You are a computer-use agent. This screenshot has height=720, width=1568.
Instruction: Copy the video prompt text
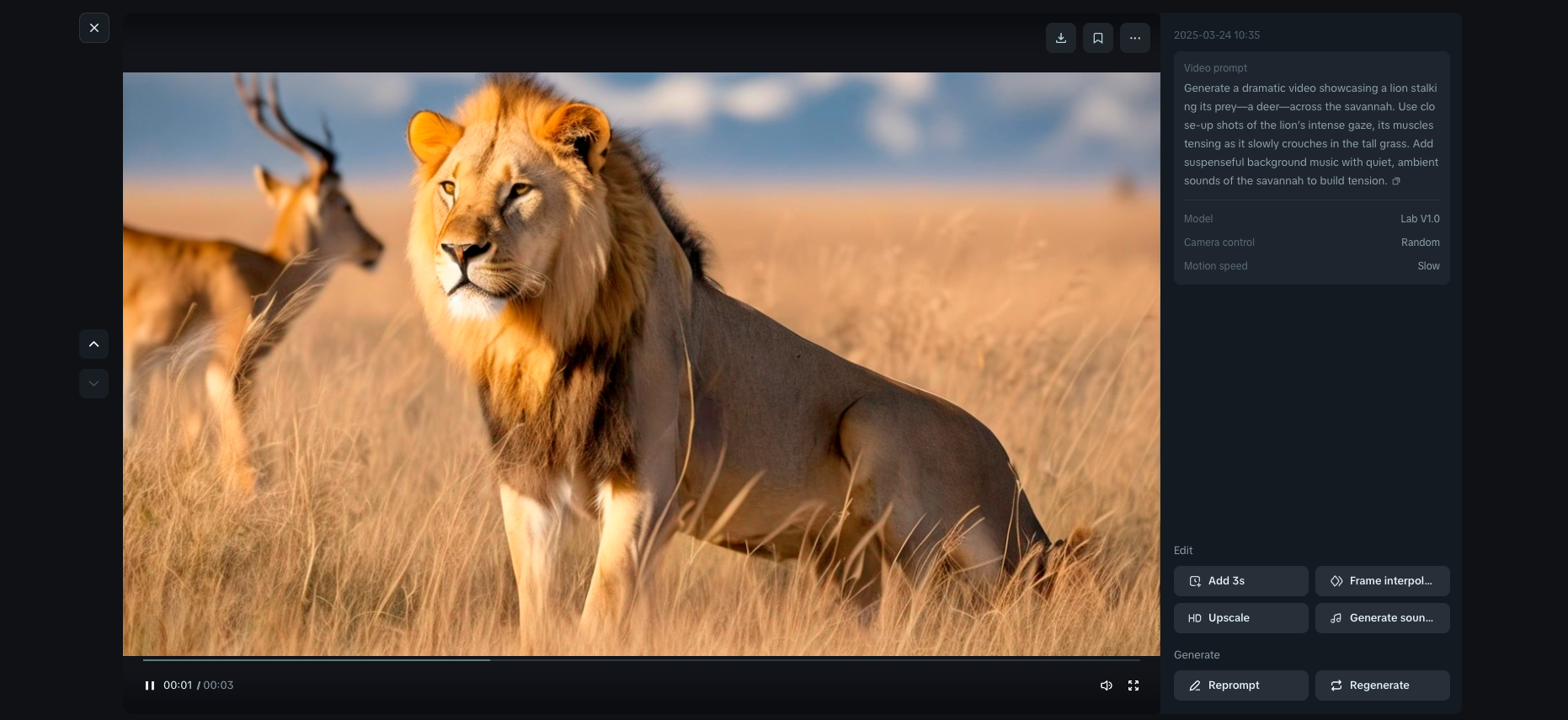(x=1396, y=181)
